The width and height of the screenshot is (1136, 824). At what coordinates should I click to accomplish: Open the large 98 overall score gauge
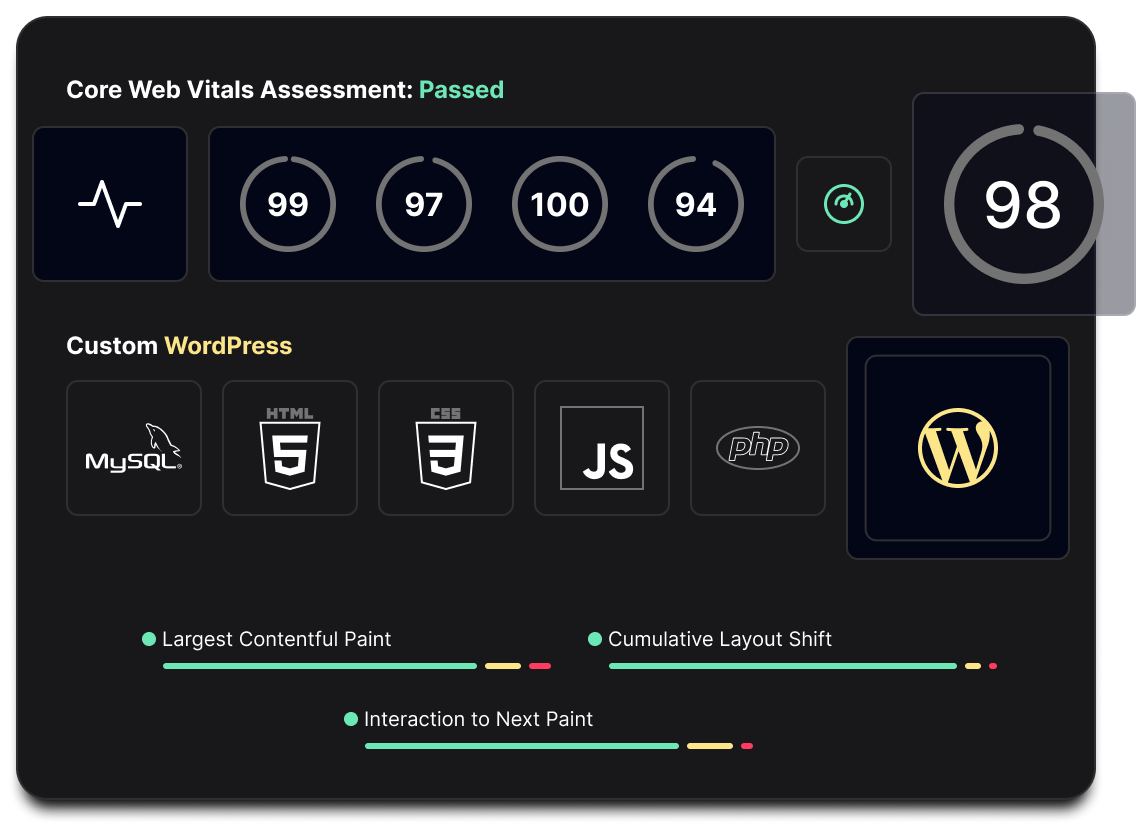point(1023,204)
